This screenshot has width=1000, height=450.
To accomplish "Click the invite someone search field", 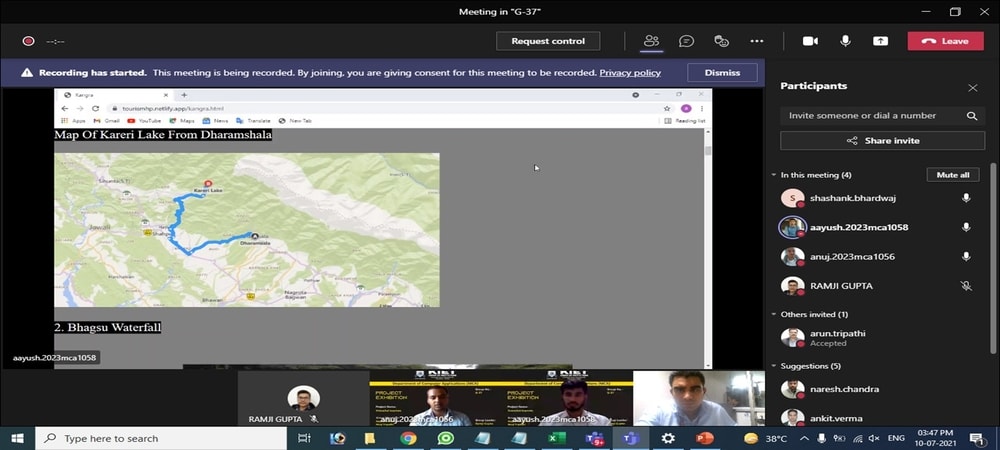I will click(x=870, y=116).
